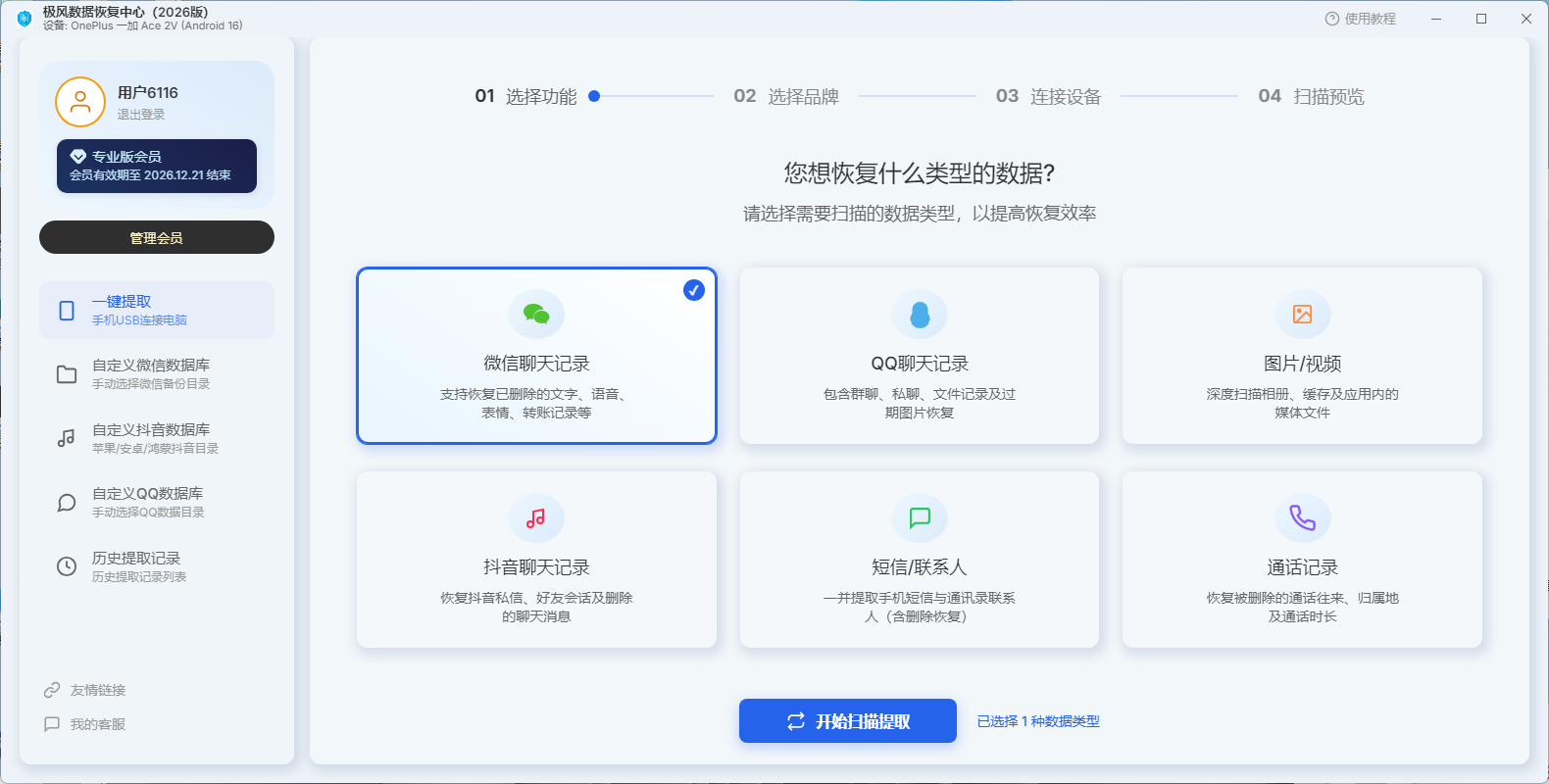Click the purple phone handset icon
Viewport: 1549px width, 784px height.
(1302, 517)
